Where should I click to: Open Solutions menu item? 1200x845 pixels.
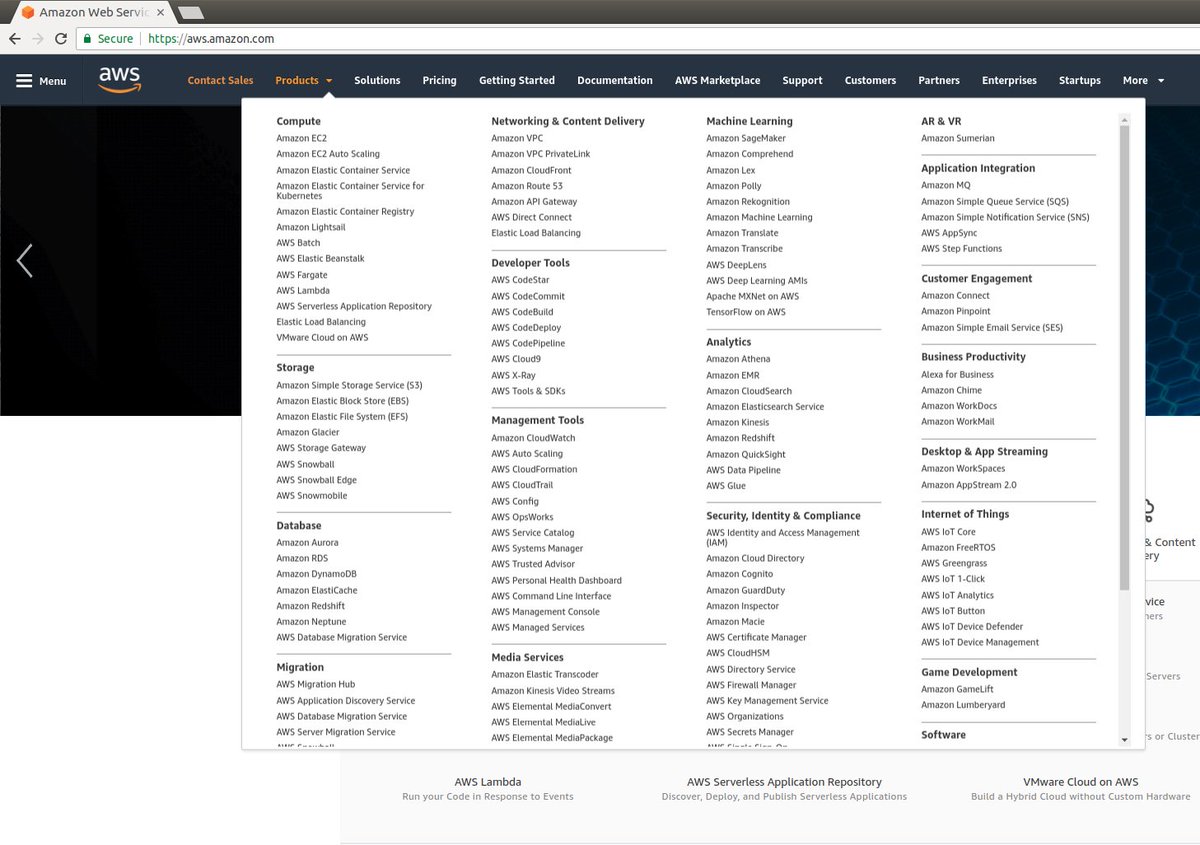click(x=377, y=80)
